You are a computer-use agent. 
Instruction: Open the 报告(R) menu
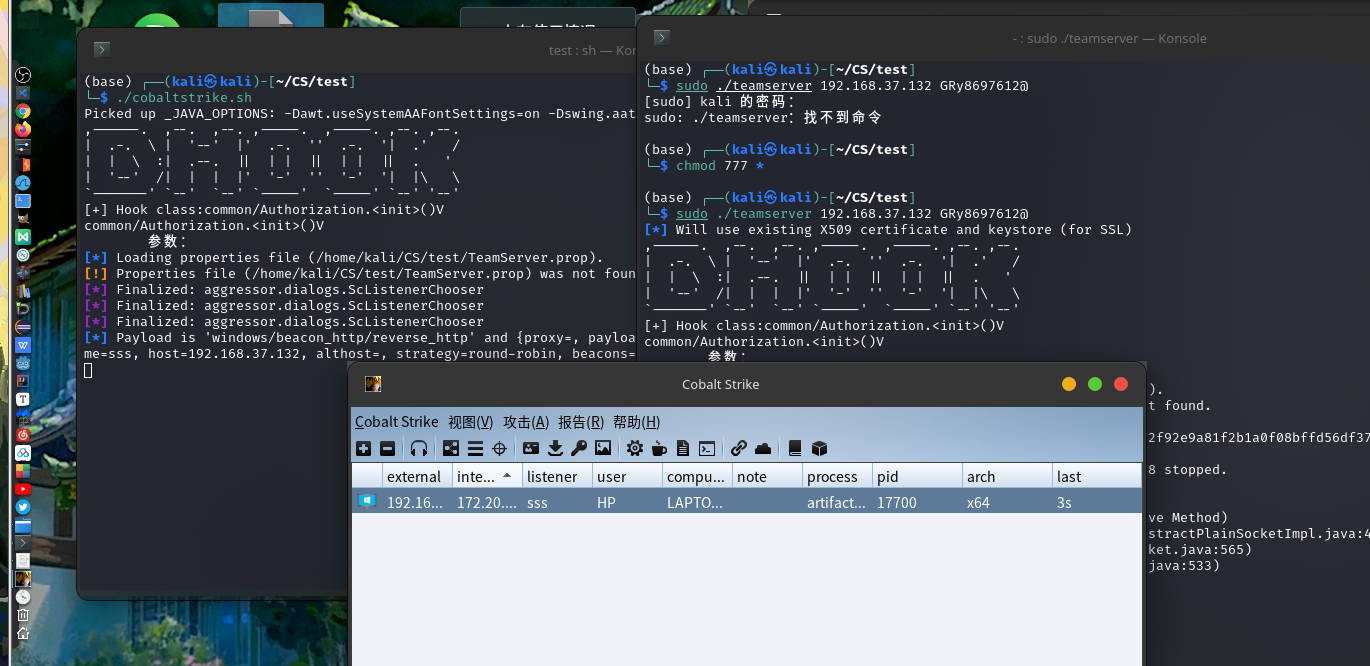[x=581, y=422]
